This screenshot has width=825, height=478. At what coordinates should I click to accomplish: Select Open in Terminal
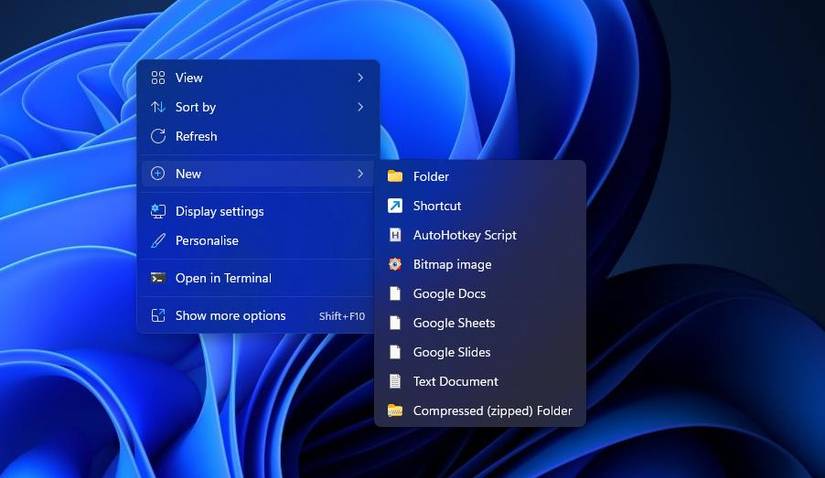258,278
